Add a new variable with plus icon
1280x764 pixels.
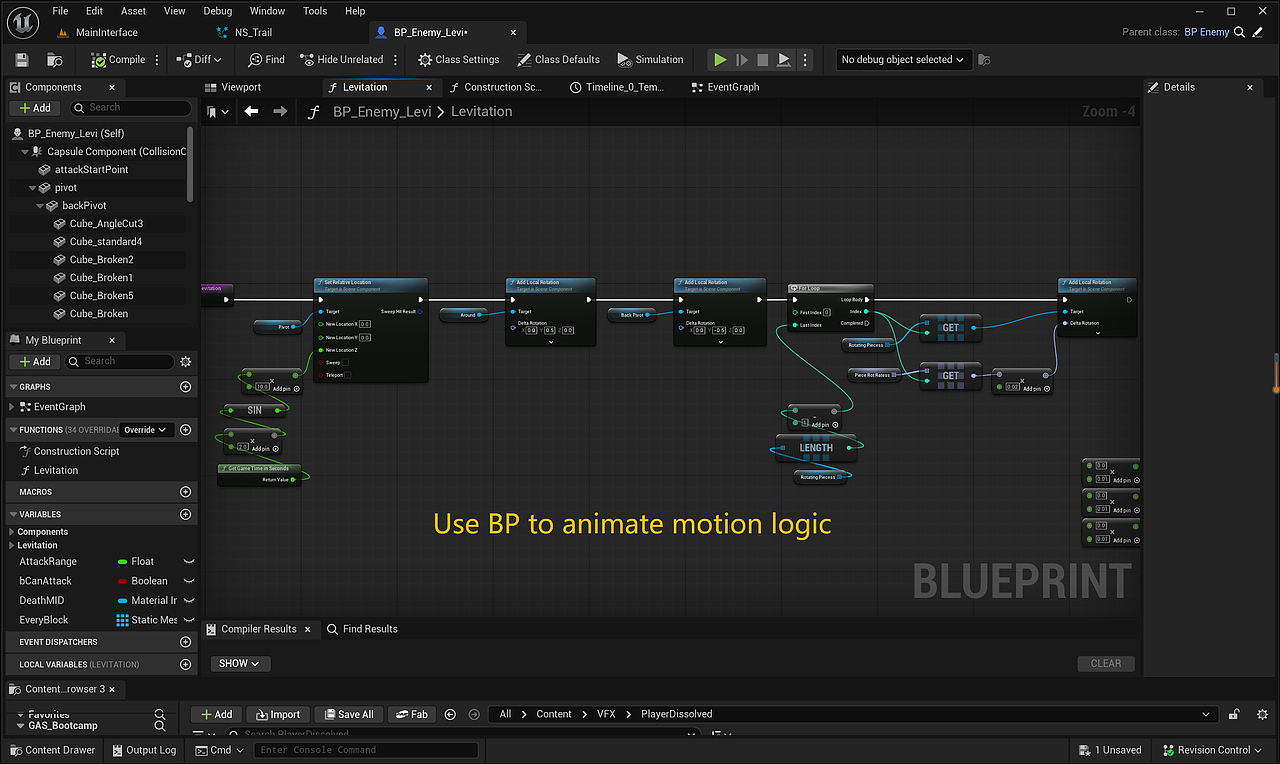click(185, 514)
